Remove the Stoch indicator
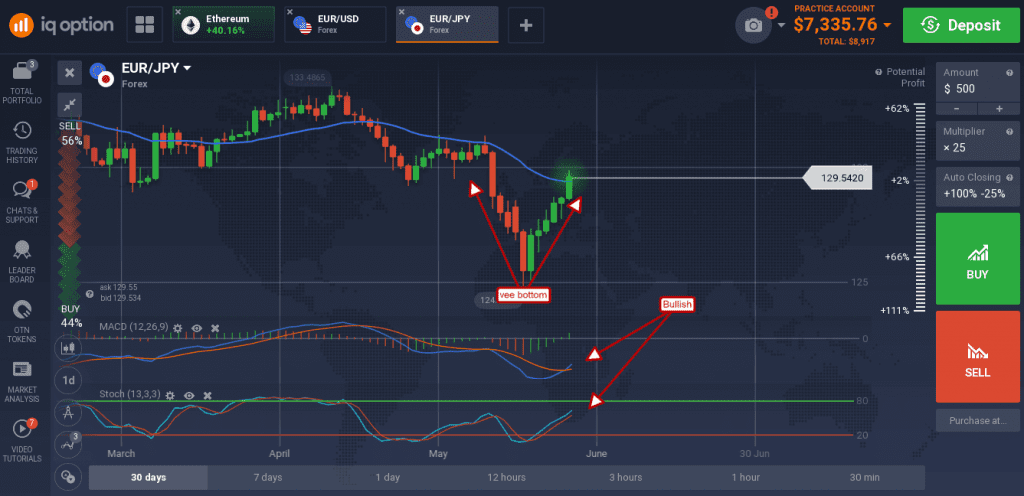 (x=207, y=395)
